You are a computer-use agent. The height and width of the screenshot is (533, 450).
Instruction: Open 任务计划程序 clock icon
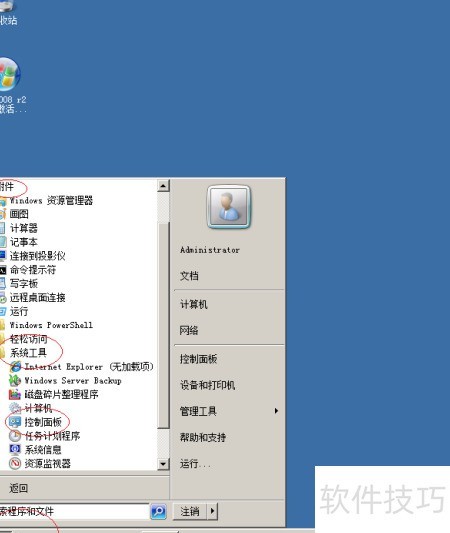coord(15,436)
